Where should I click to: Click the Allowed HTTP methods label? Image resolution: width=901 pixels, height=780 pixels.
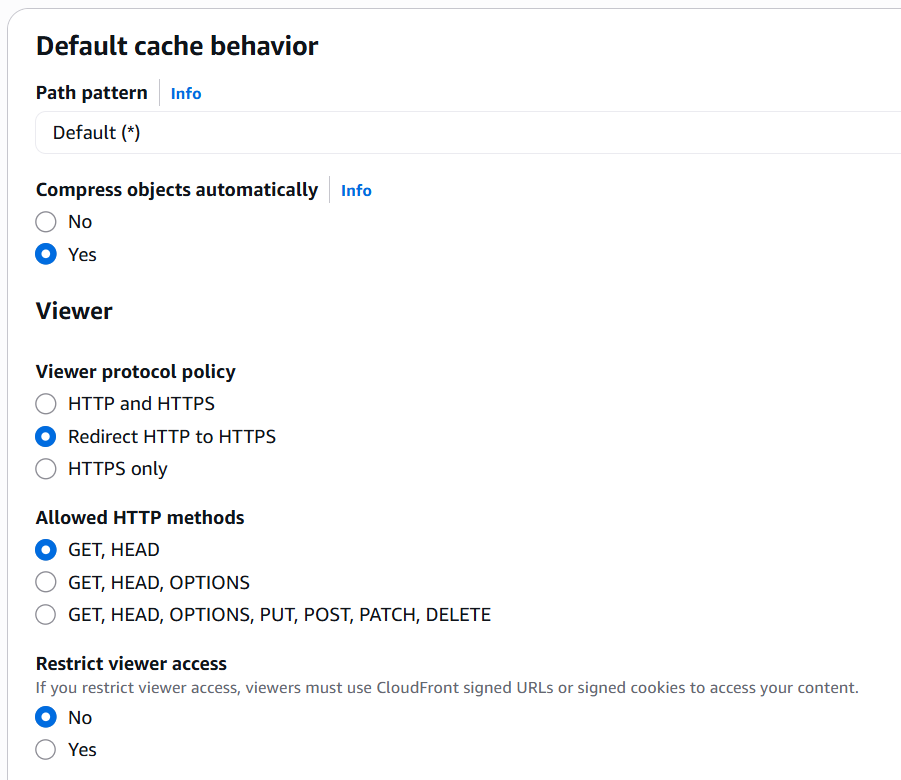pyautogui.click(x=140, y=517)
